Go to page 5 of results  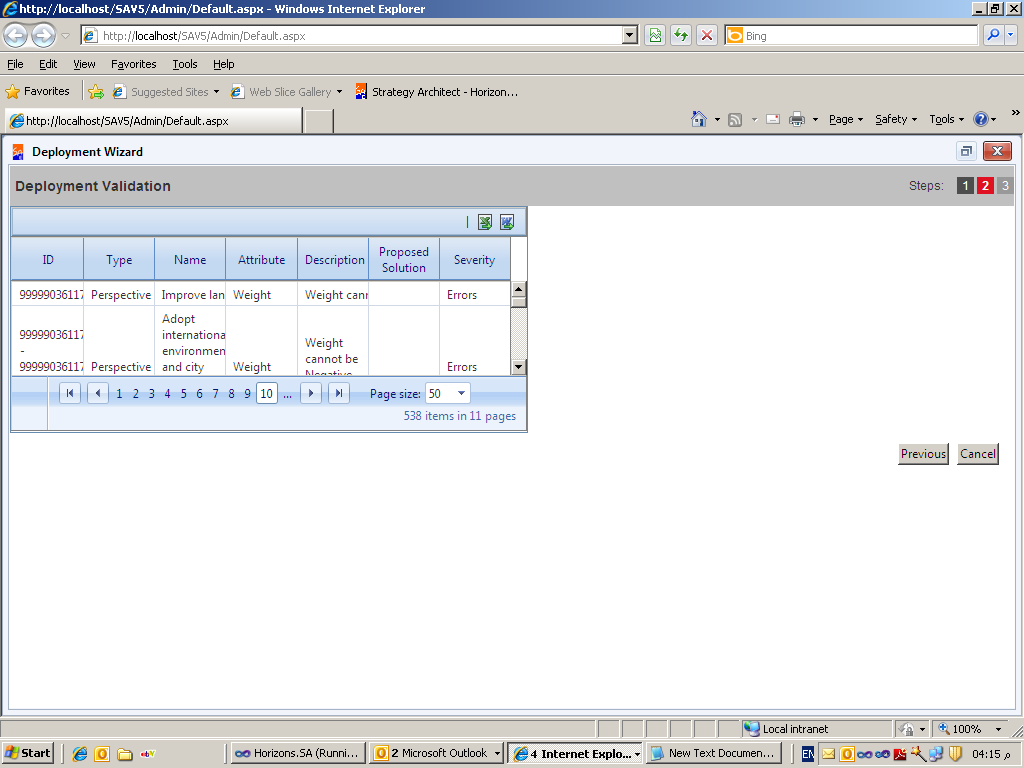click(x=184, y=394)
